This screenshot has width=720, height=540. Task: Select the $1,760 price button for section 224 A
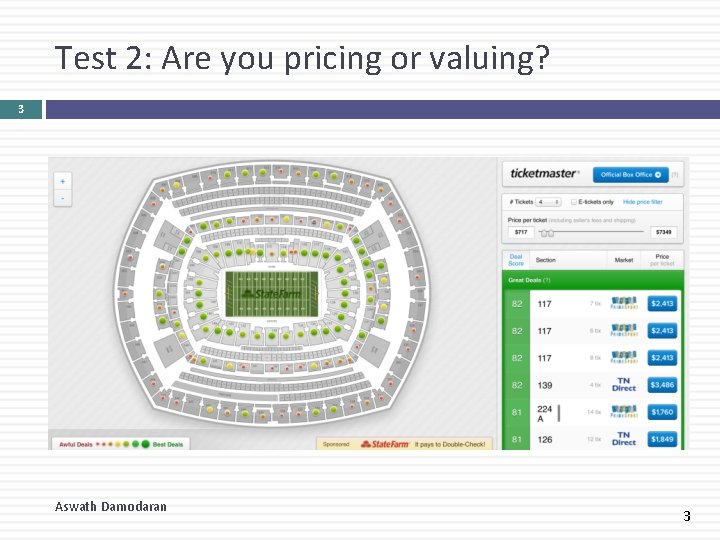pos(662,412)
